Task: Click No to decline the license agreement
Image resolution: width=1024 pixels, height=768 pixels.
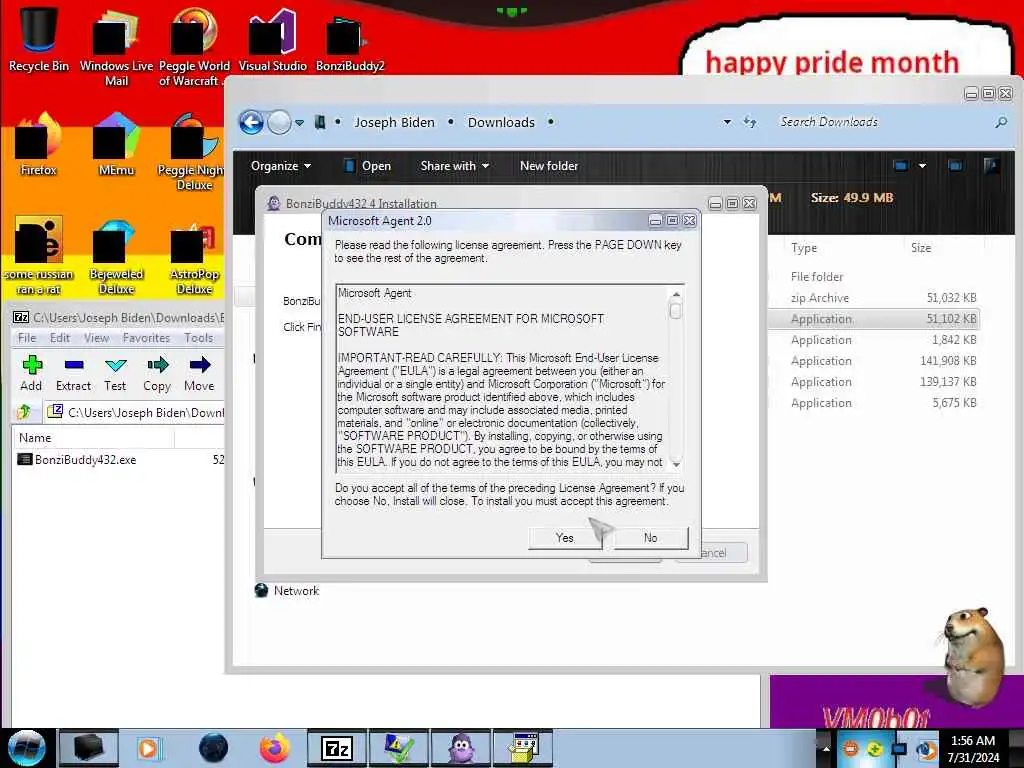Action: [x=650, y=538]
